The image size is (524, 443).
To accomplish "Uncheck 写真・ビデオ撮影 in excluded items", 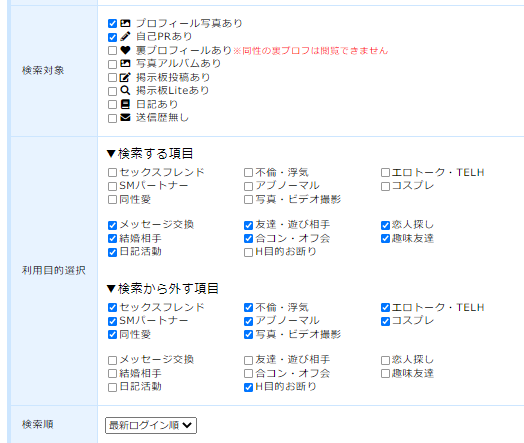I will coord(248,335).
